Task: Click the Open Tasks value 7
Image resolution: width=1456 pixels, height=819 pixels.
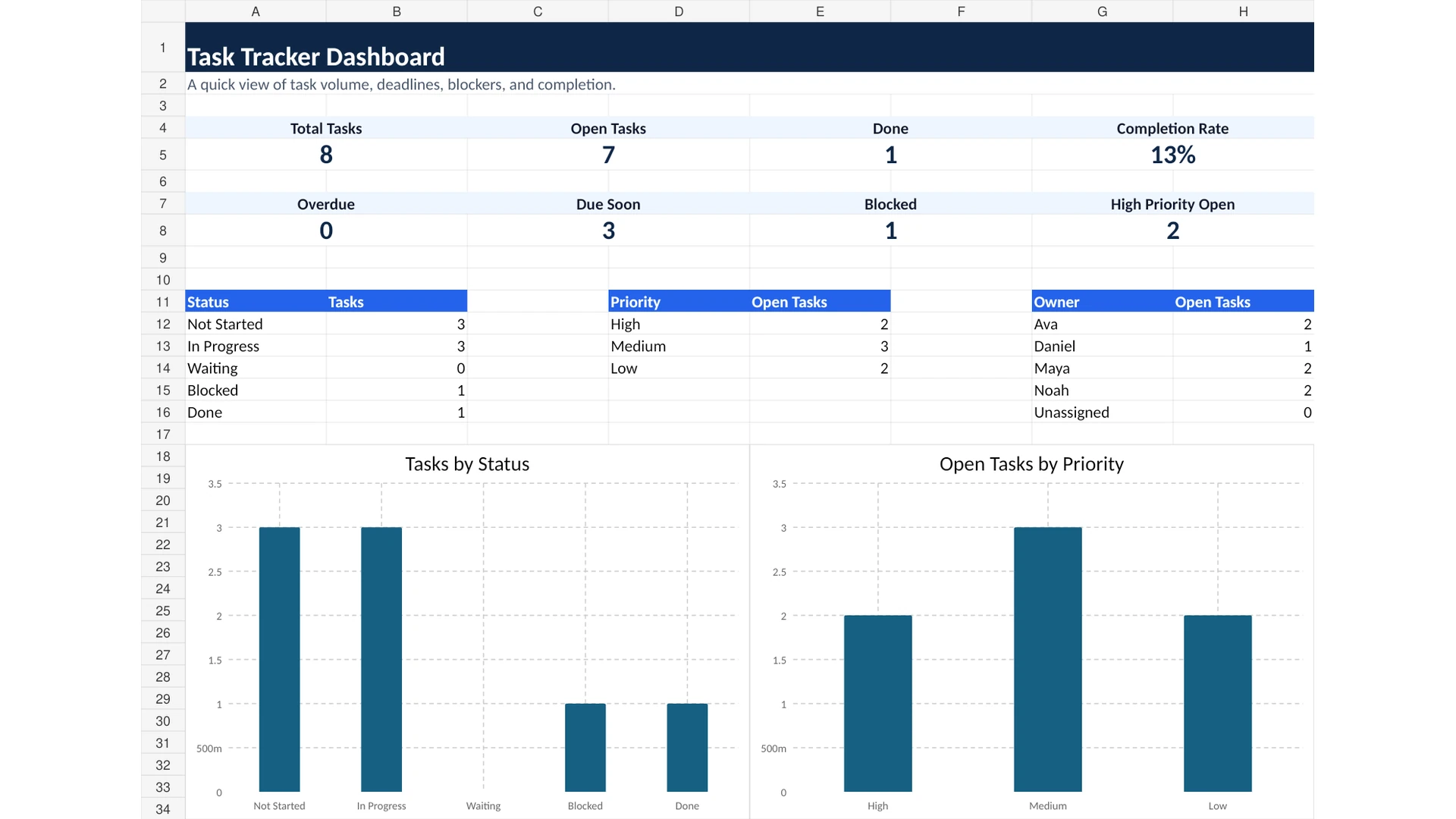Action: (608, 155)
